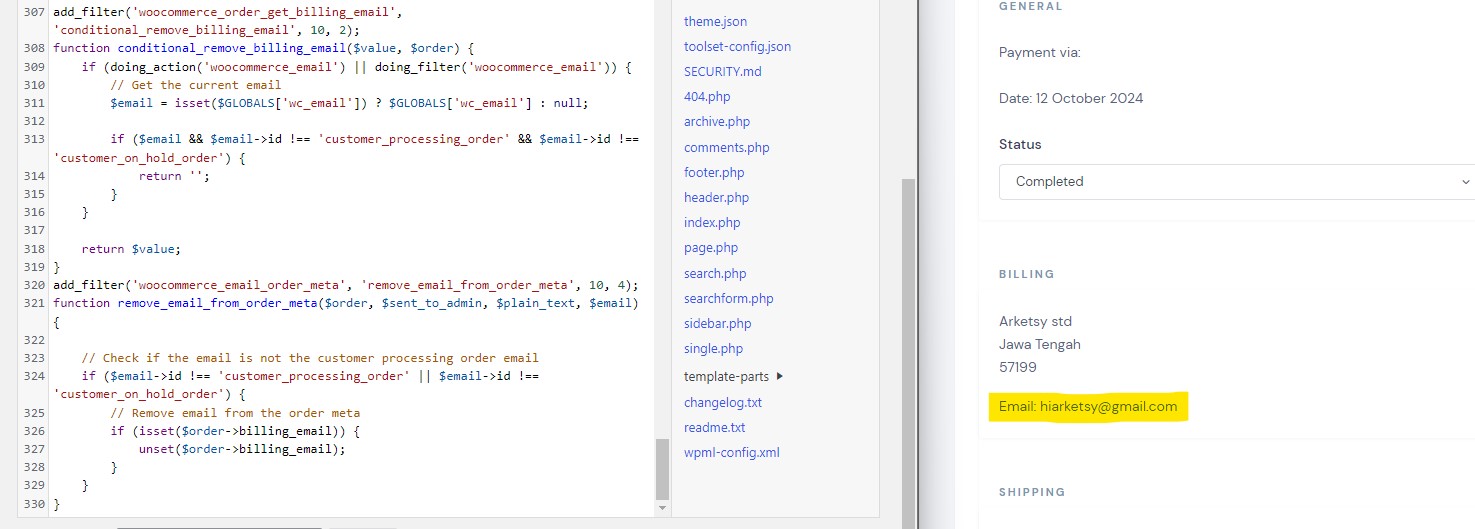The height and width of the screenshot is (529, 1475).
Task: Open search.php theme file
Action: pyautogui.click(x=715, y=273)
